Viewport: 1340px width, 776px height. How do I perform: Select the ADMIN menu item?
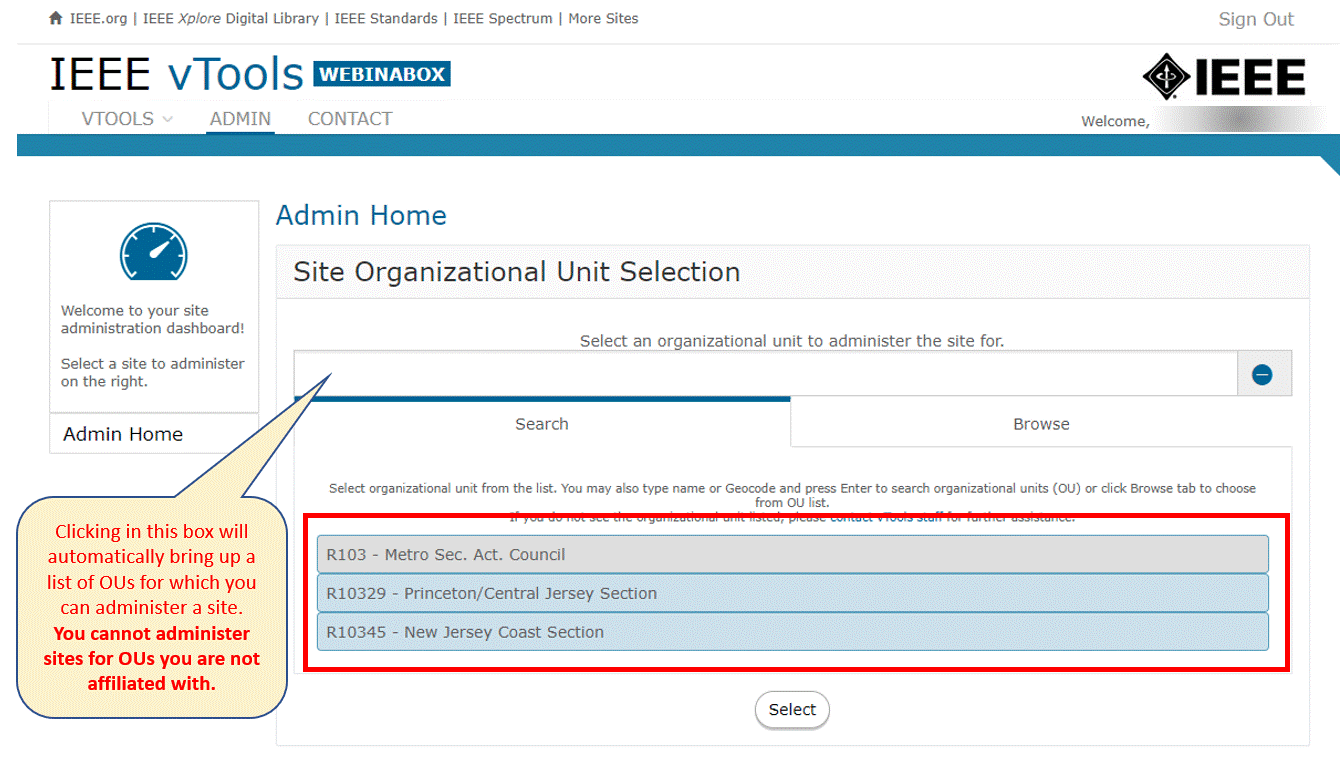pos(240,119)
